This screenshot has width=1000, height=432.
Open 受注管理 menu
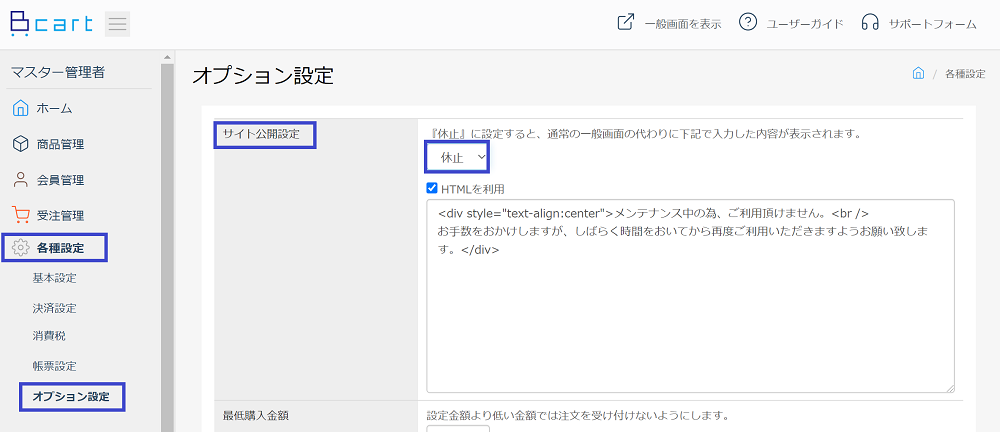pos(60,216)
